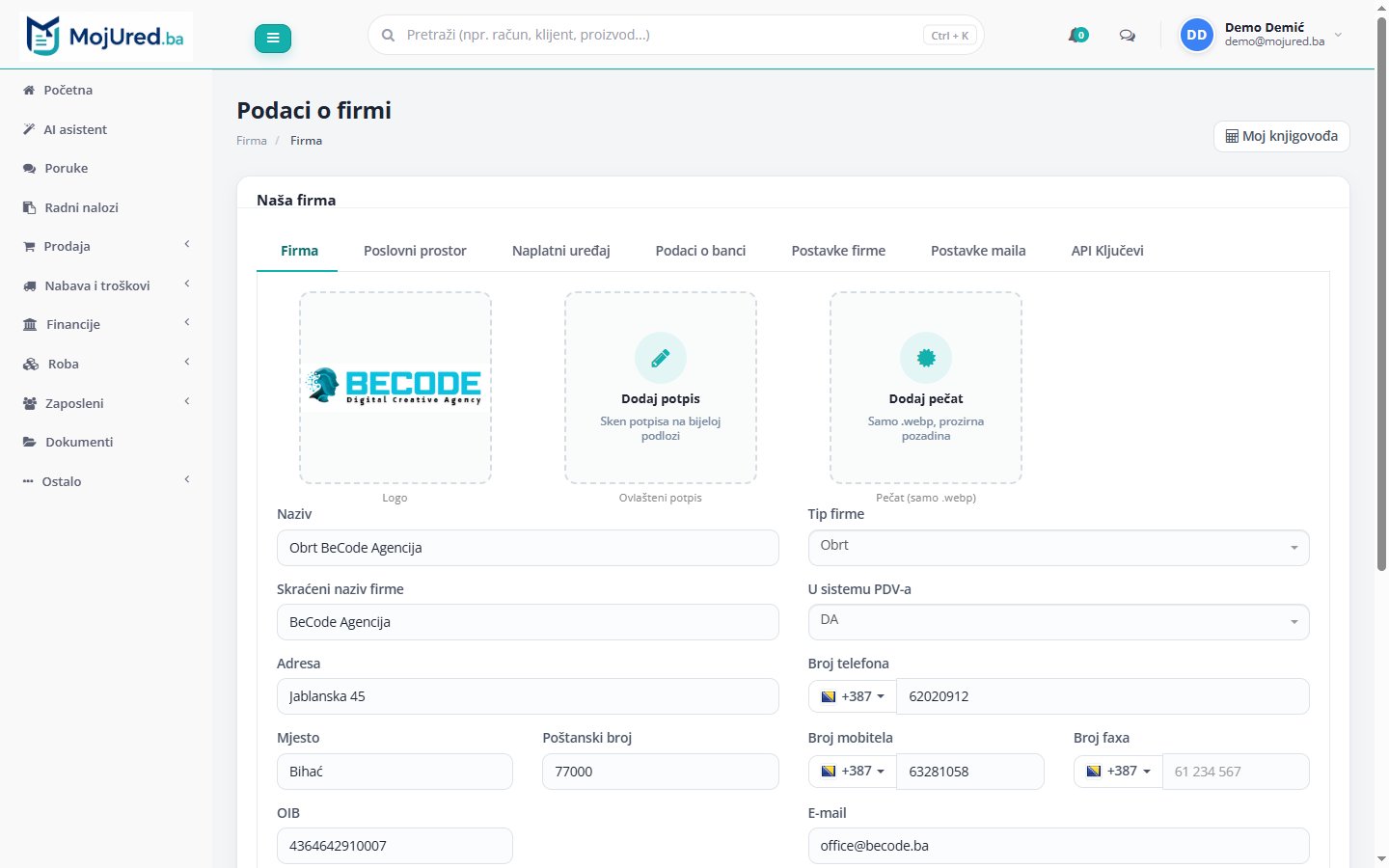The height and width of the screenshot is (868, 1389).
Task: Expand the Nabava i troškovi chevron
Action: click(187, 285)
